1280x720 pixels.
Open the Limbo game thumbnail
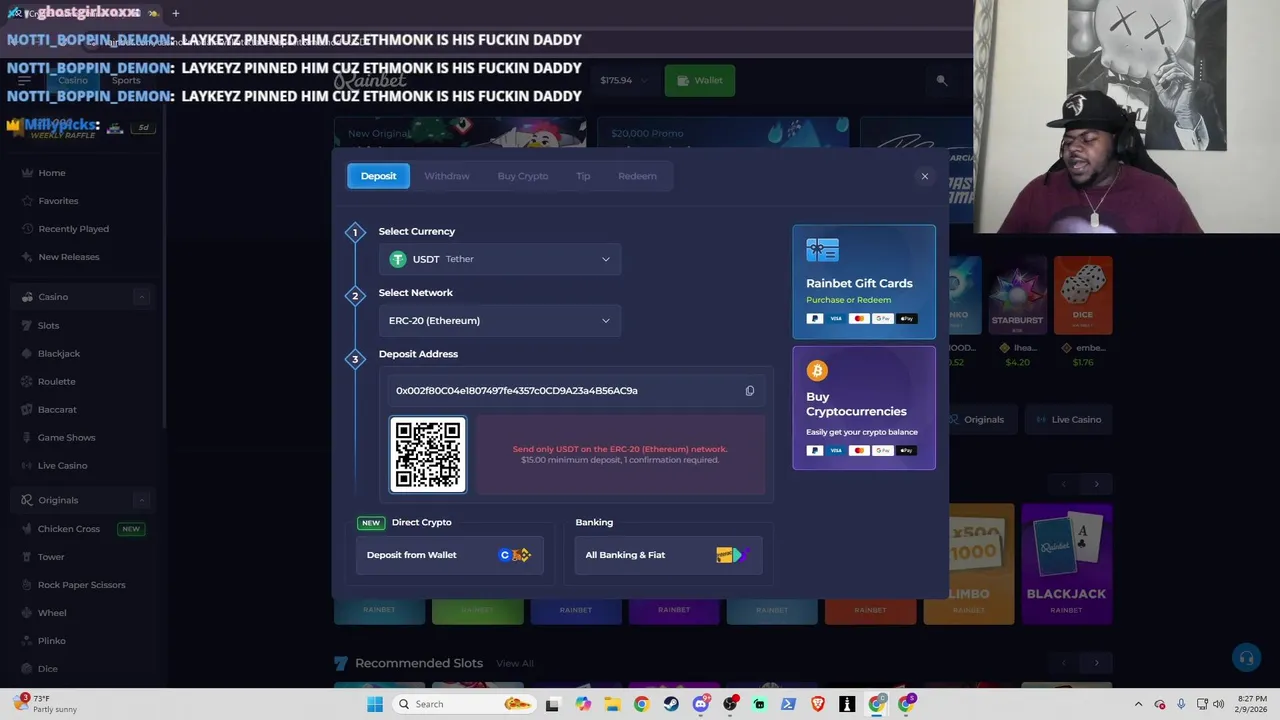(x=968, y=565)
